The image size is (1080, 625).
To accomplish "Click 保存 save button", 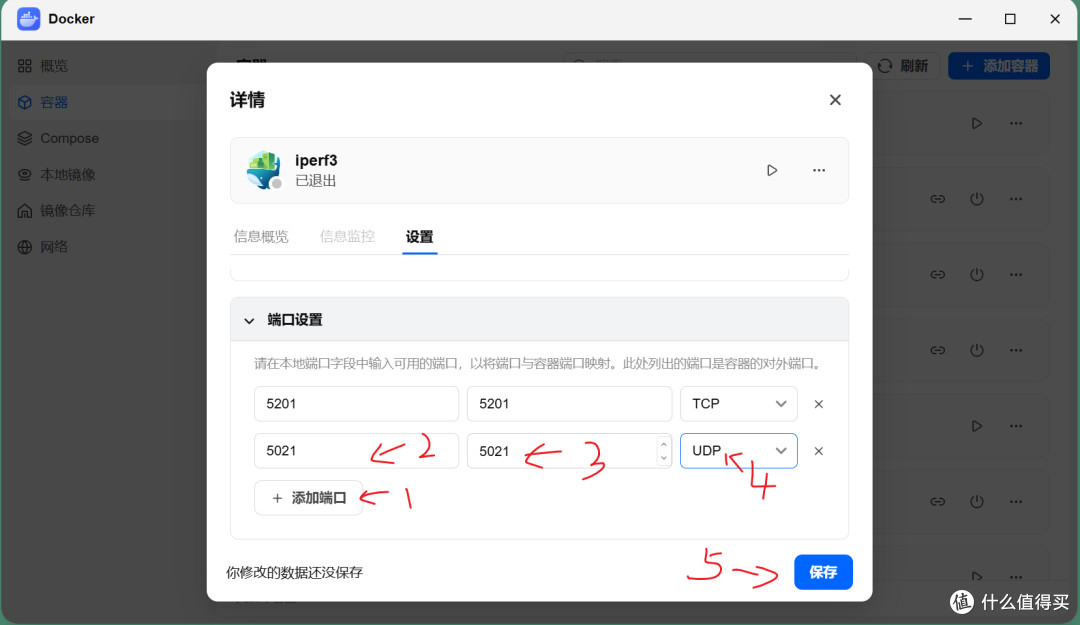I will 823,572.
